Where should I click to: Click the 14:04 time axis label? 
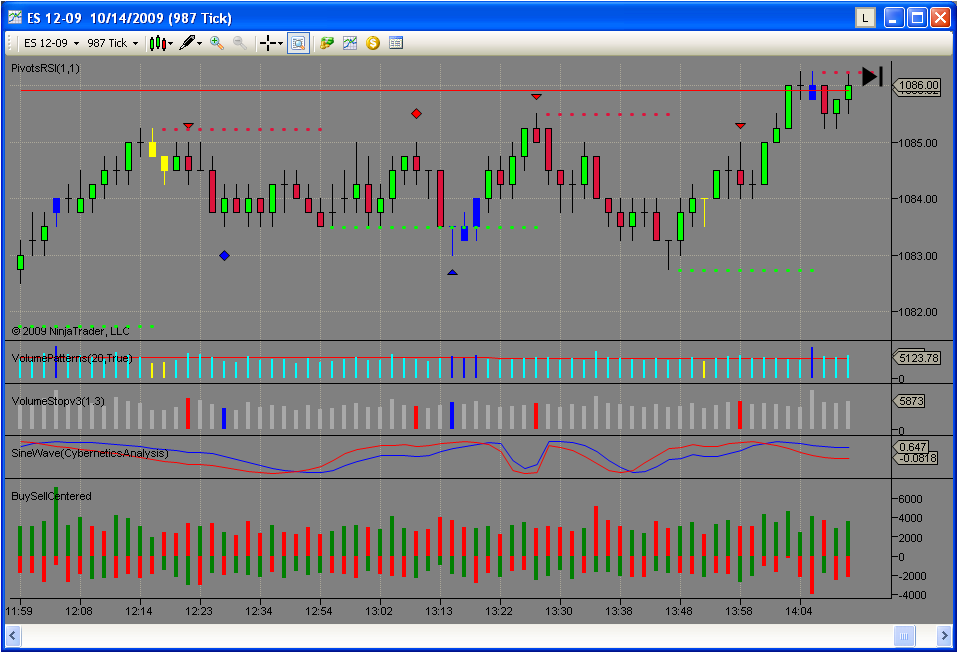tap(799, 611)
